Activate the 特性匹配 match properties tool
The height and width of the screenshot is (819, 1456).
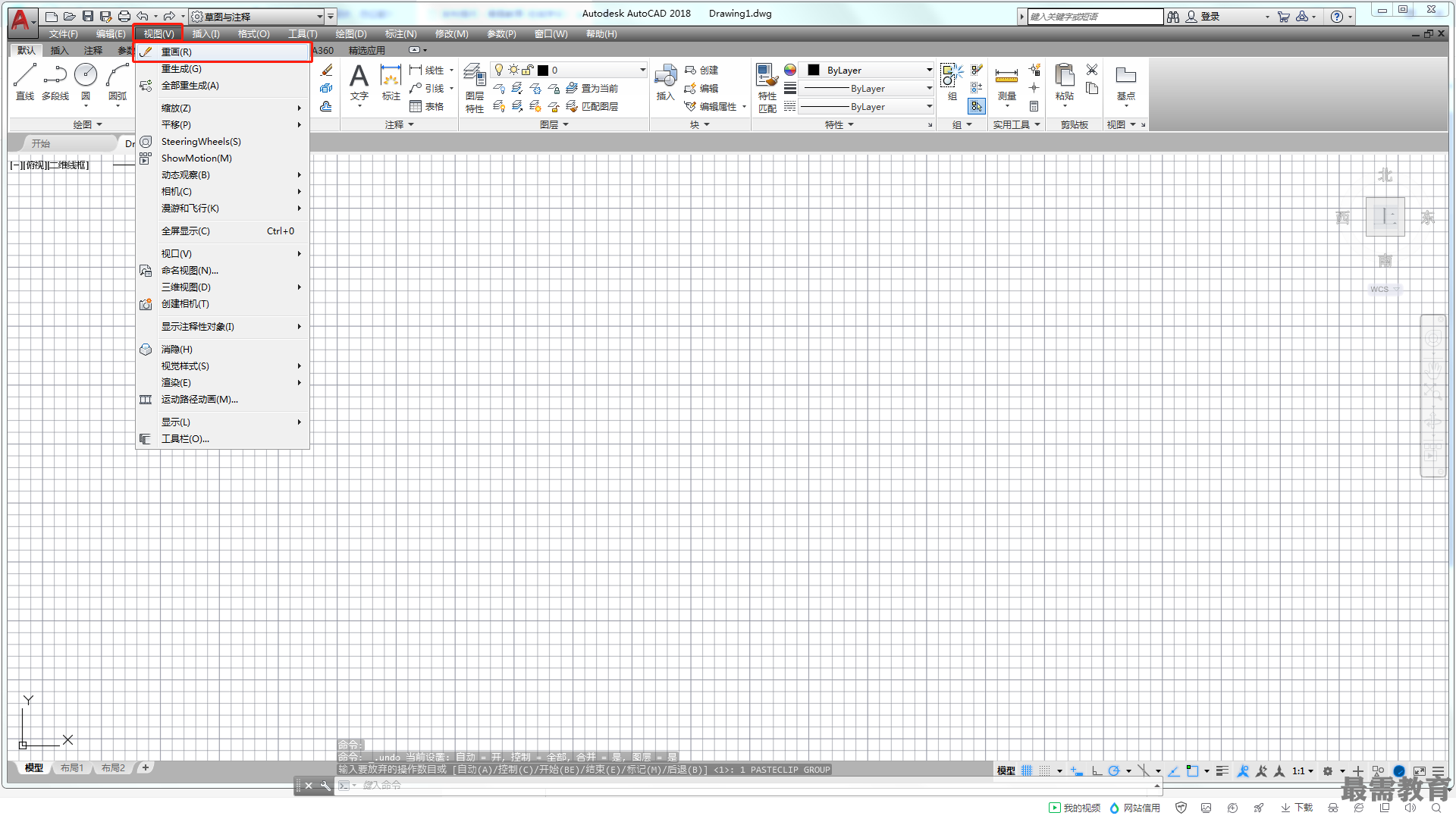pos(767,88)
